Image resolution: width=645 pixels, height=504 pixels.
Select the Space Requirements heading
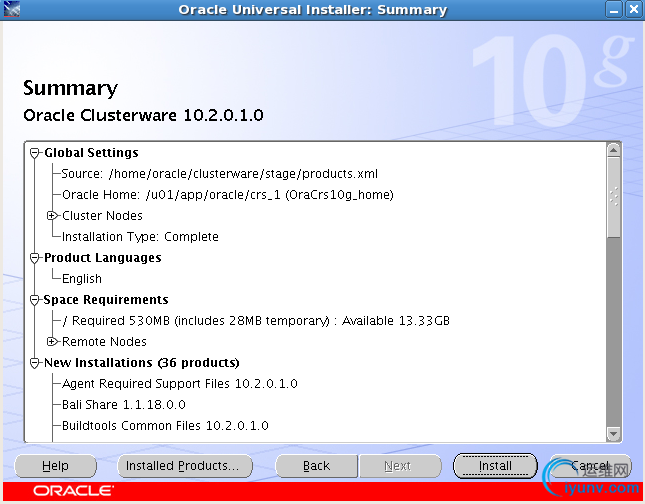(106, 300)
